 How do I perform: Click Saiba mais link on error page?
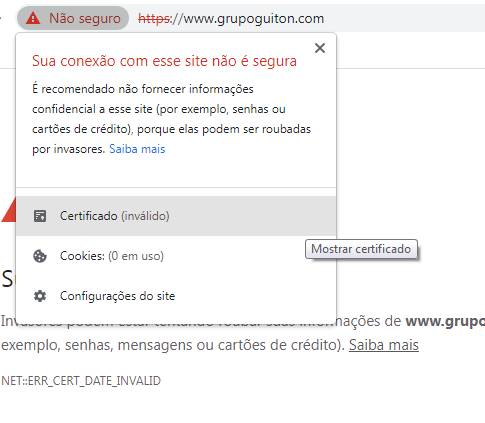pos(384,345)
